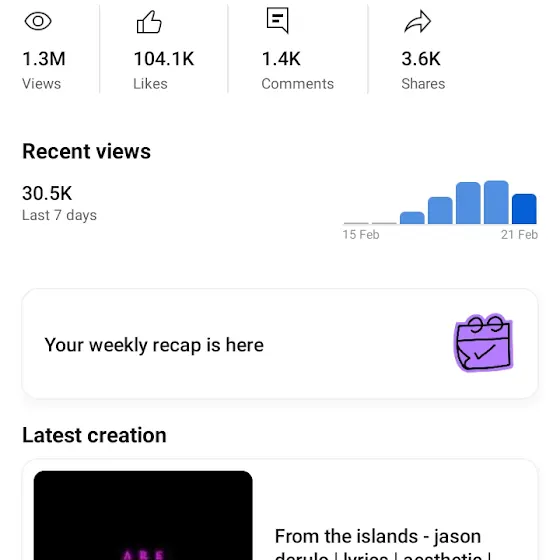560x560 pixels.
Task: Select the dark blue 21 Feb bar
Action: coord(524,209)
